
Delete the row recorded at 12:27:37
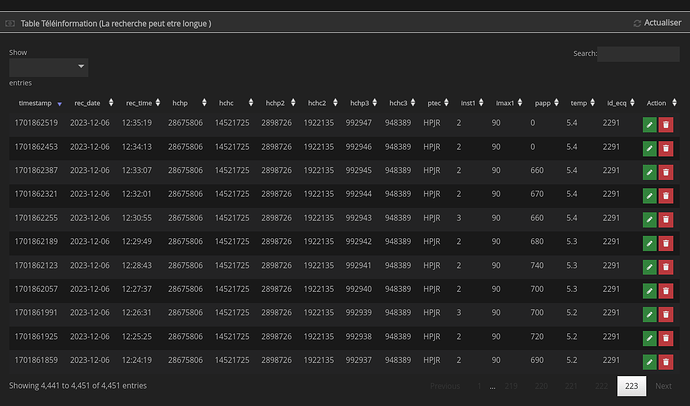(x=666, y=291)
